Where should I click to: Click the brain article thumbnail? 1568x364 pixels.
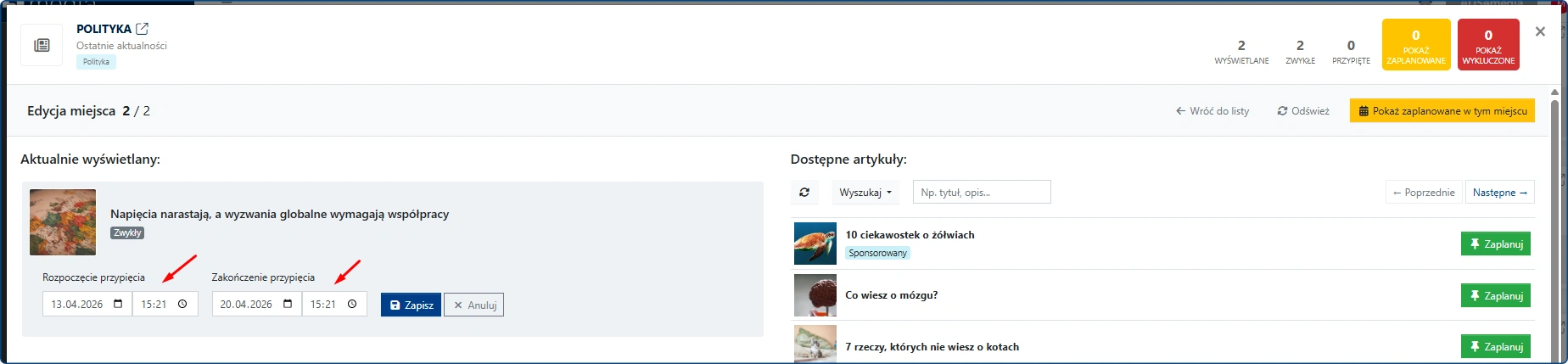[x=815, y=295]
